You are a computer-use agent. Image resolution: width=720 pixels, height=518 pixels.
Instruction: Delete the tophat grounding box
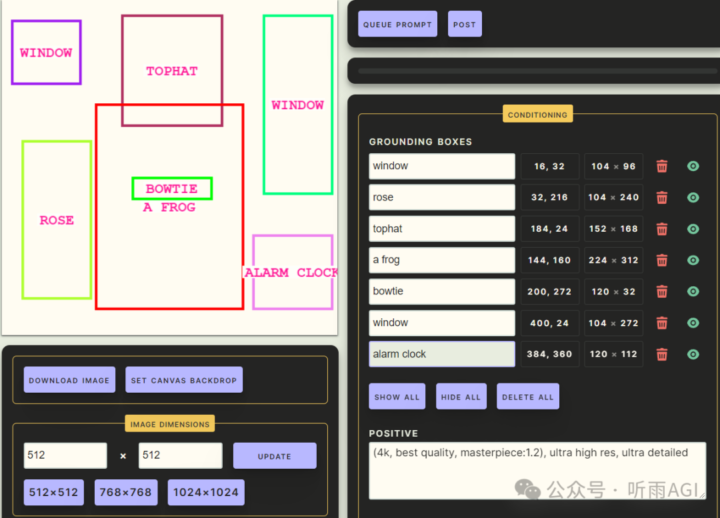click(662, 229)
